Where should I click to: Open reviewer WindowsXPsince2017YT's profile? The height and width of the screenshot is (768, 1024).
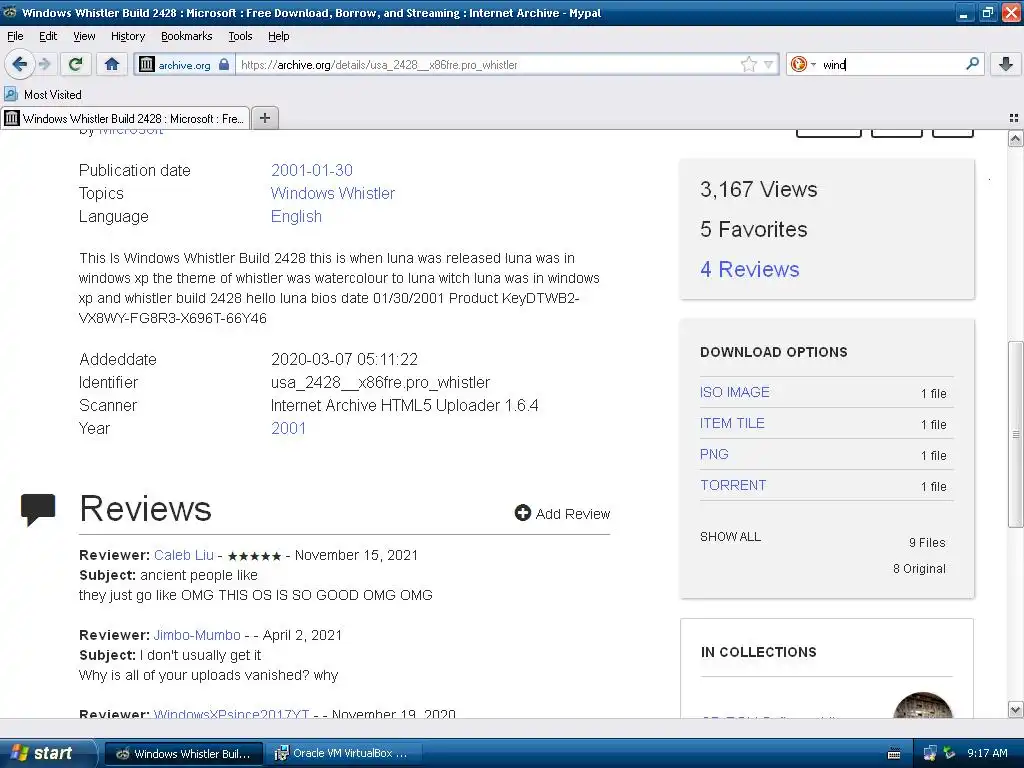[231, 713]
